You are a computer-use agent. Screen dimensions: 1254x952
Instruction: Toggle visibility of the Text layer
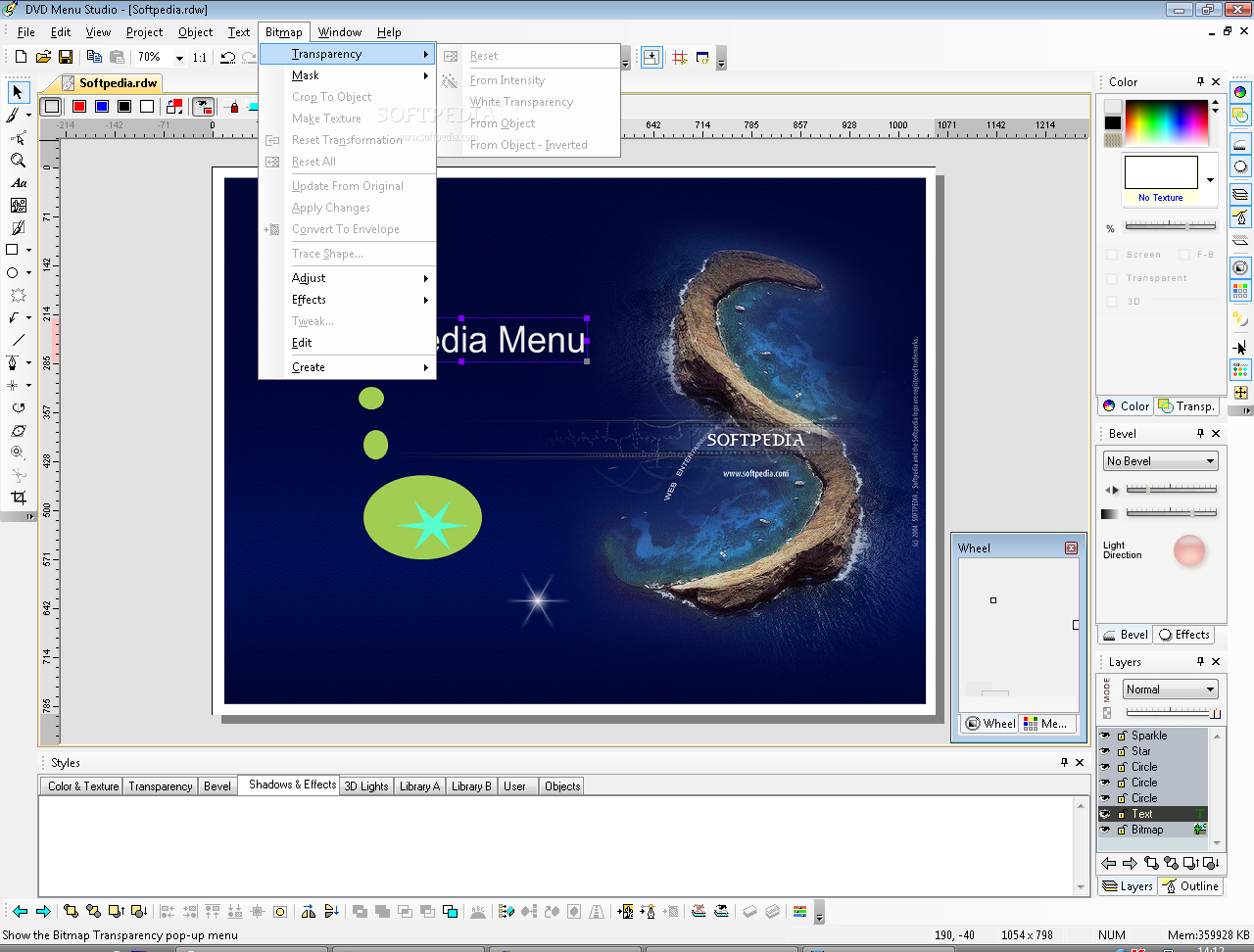pos(1105,814)
